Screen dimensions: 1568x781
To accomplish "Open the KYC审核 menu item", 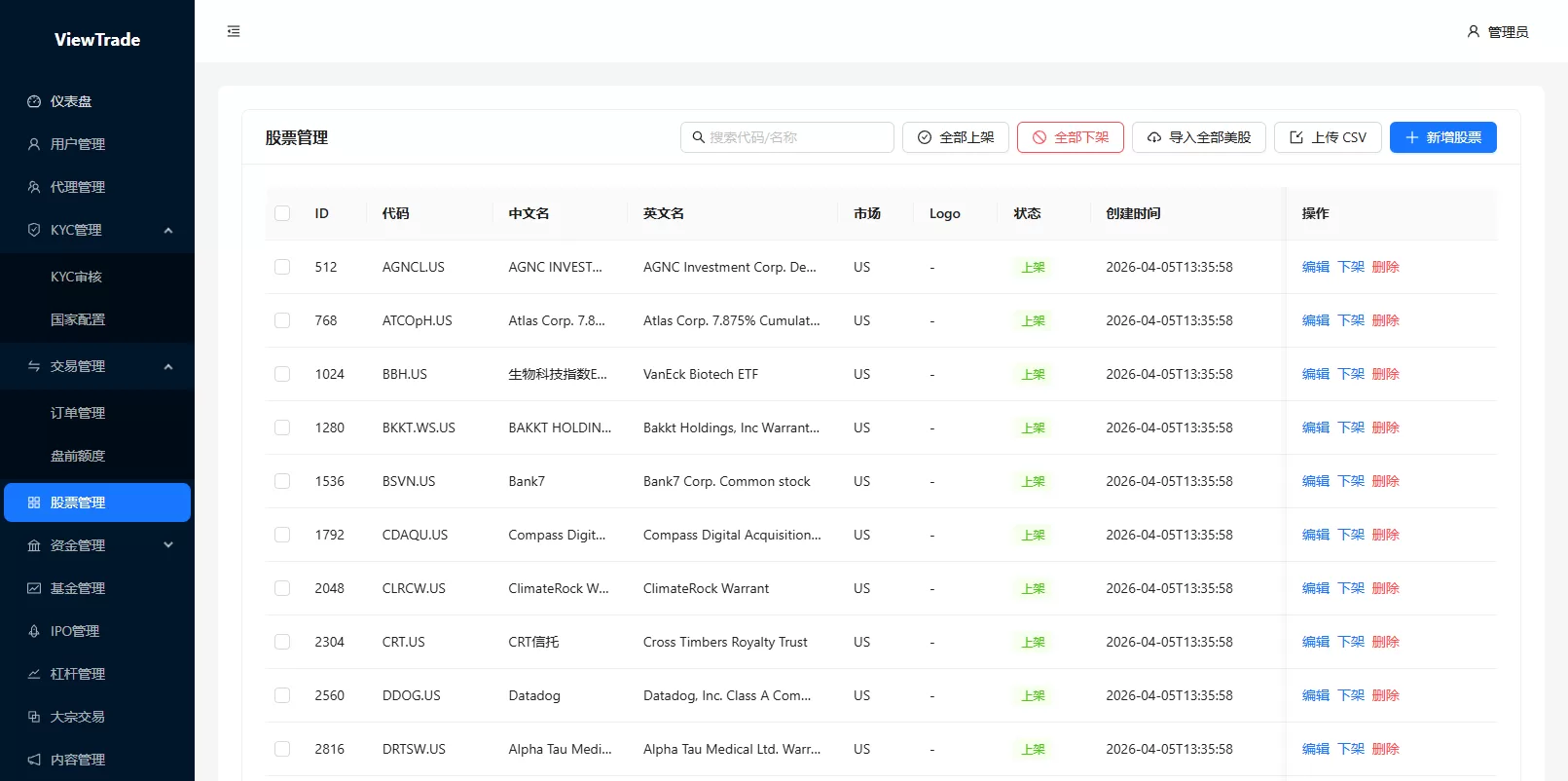I will (x=97, y=277).
